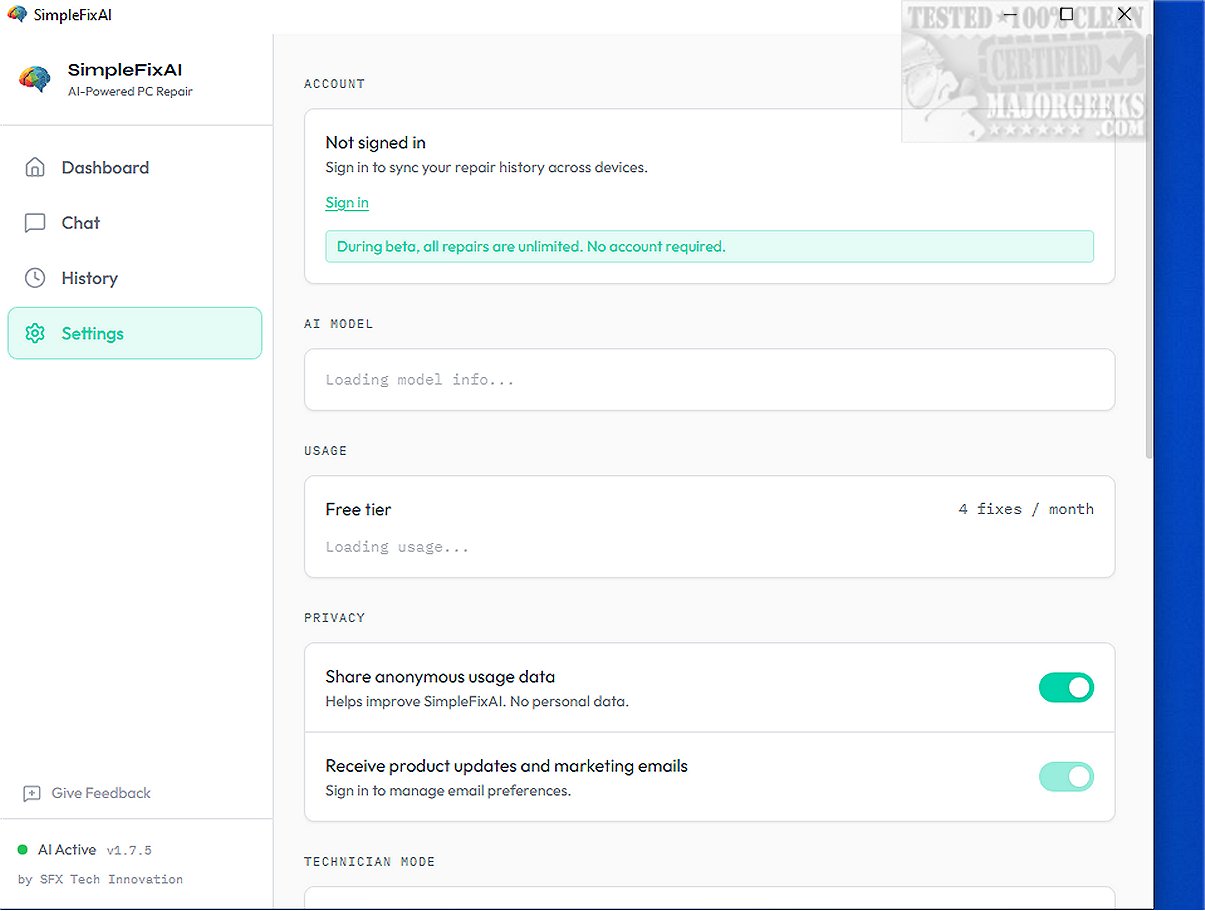Click the History clock icon
1205x911 pixels.
tap(35, 278)
